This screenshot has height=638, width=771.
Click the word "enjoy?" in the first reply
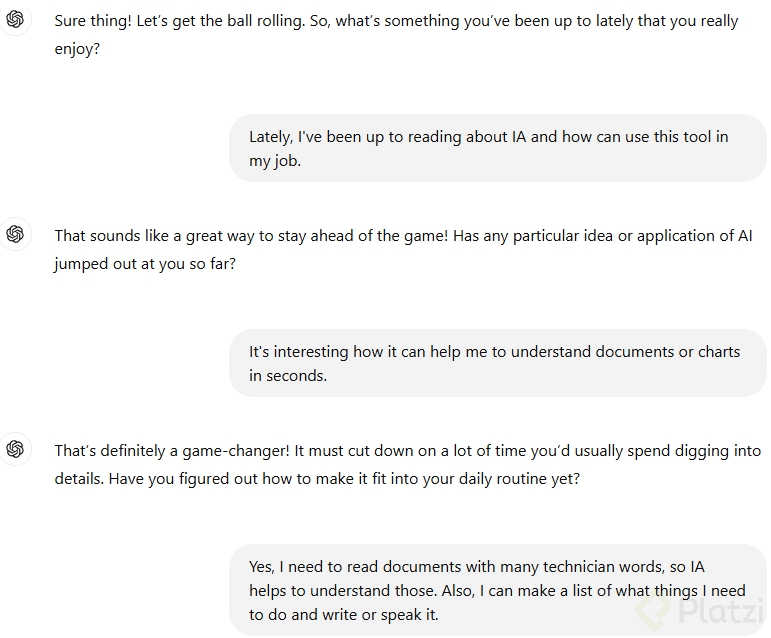[x=77, y=47]
